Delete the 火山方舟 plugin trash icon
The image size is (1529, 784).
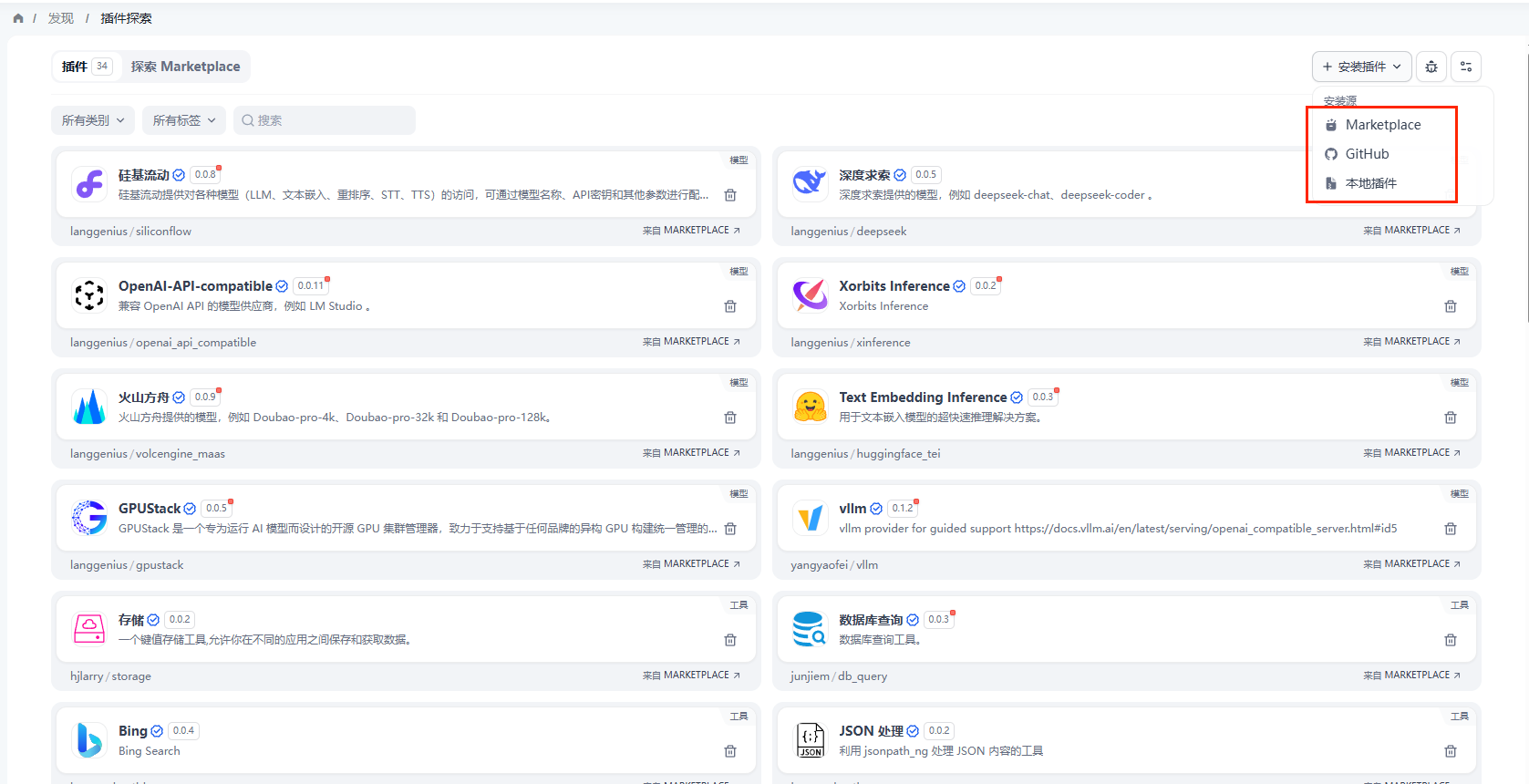(730, 418)
